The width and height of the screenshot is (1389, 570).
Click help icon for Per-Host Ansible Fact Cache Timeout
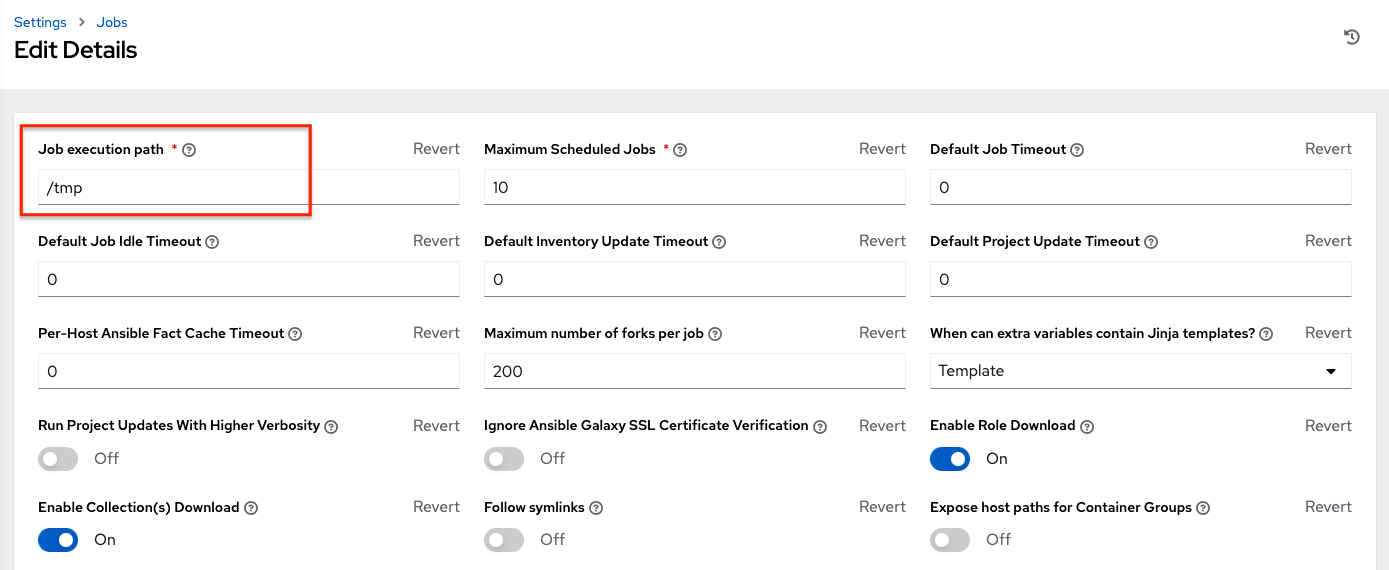pyautogui.click(x=295, y=334)
